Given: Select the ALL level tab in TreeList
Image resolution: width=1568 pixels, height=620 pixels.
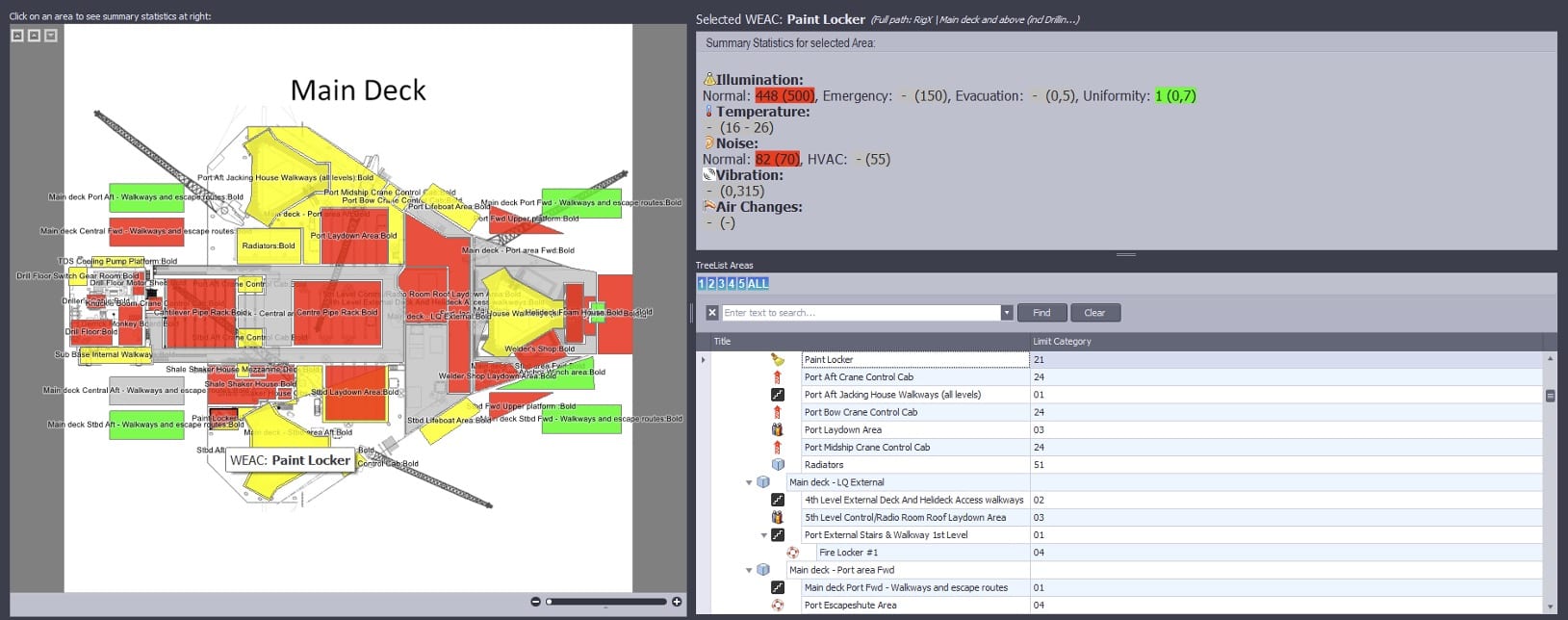Looking at the screenshot, I should (x=758, y=284).
